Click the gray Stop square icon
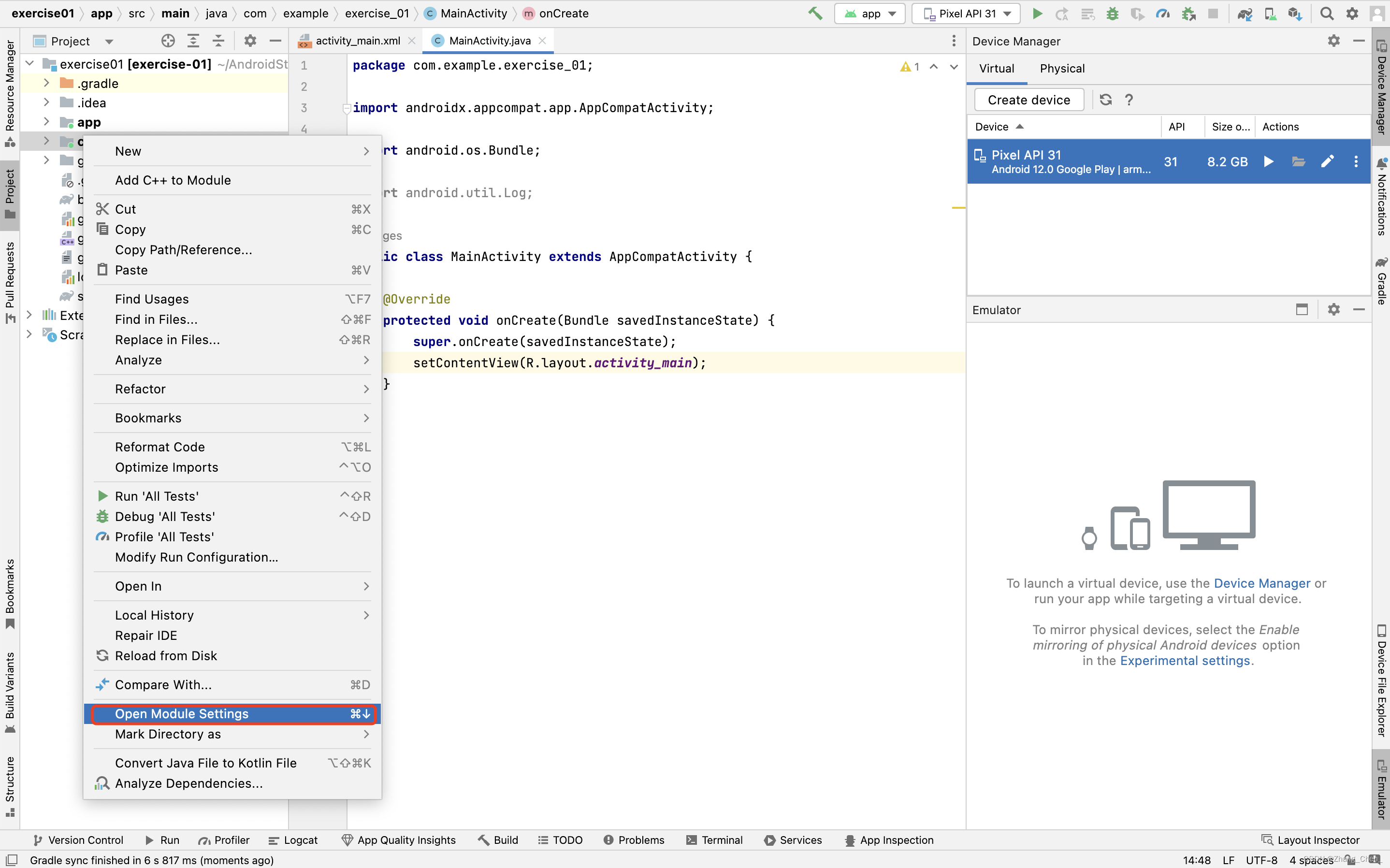Viewport: 1390px width, 868px height. (1213, 13)
